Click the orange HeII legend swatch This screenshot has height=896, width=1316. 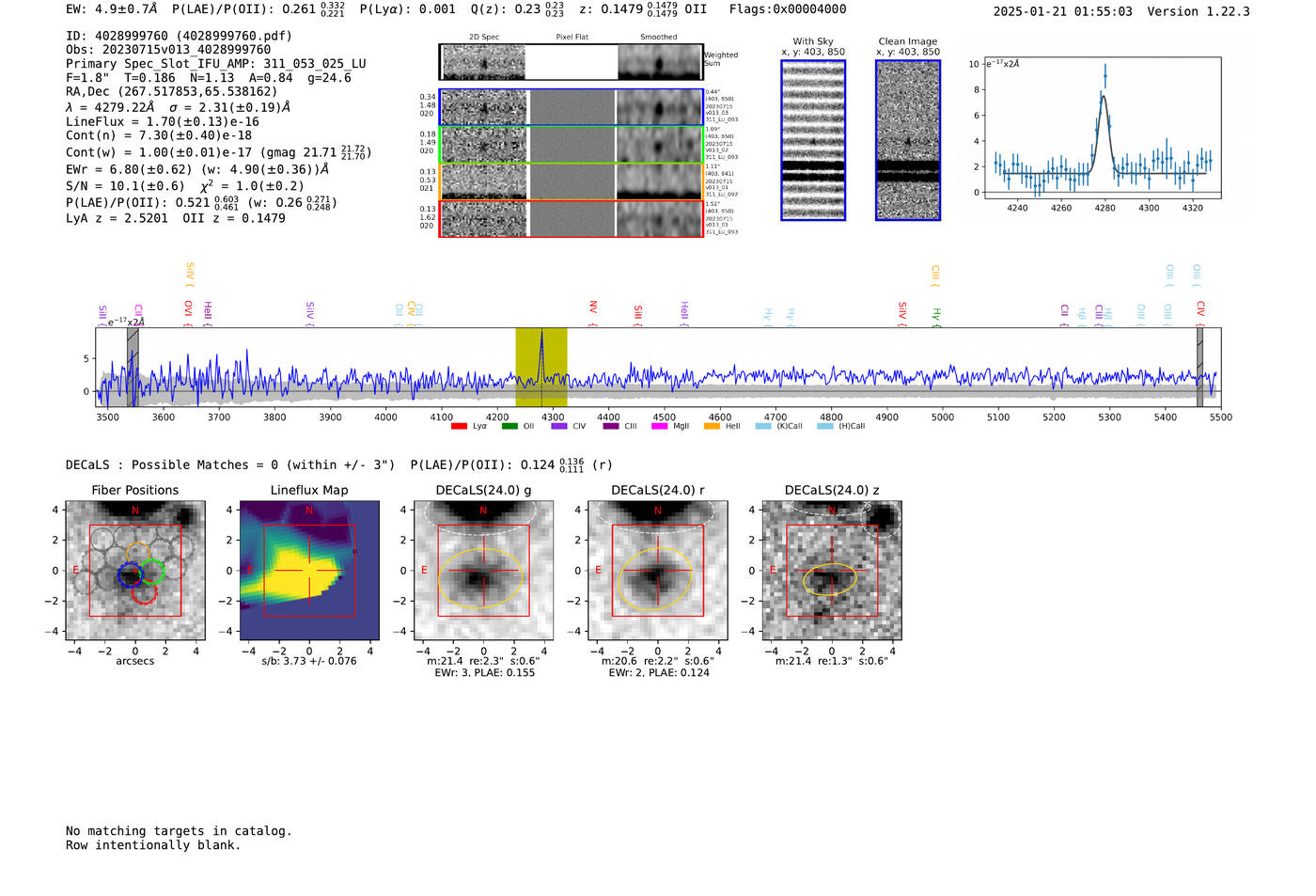[712, 426]
